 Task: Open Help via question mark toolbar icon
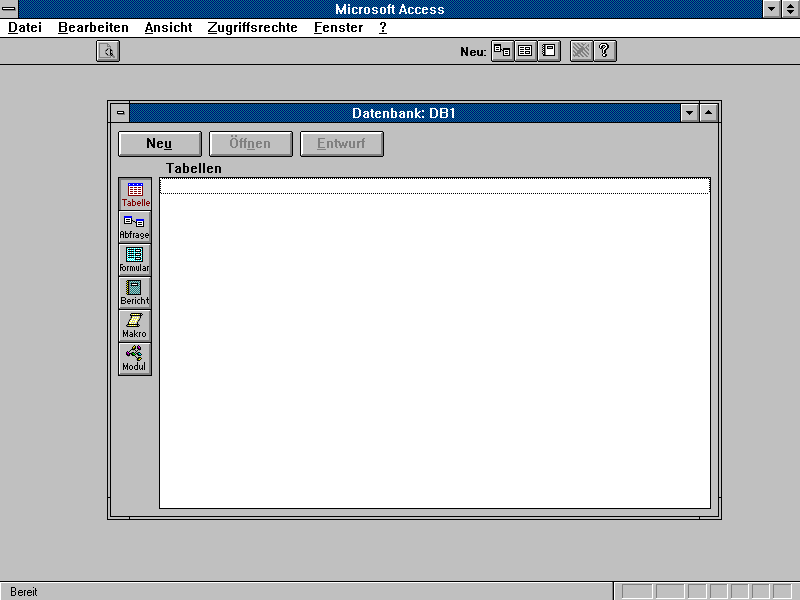tap(605, 51)
